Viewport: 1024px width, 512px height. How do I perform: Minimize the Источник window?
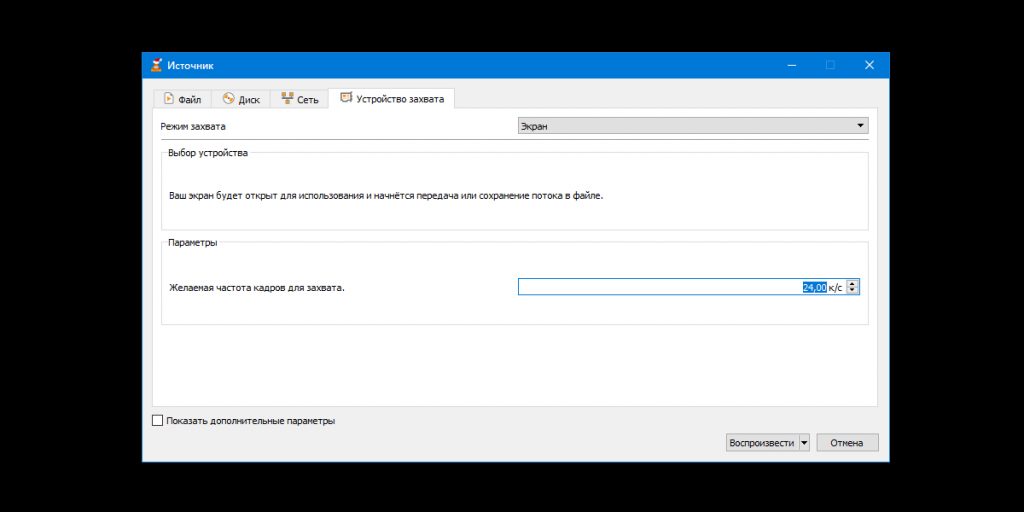790,65
